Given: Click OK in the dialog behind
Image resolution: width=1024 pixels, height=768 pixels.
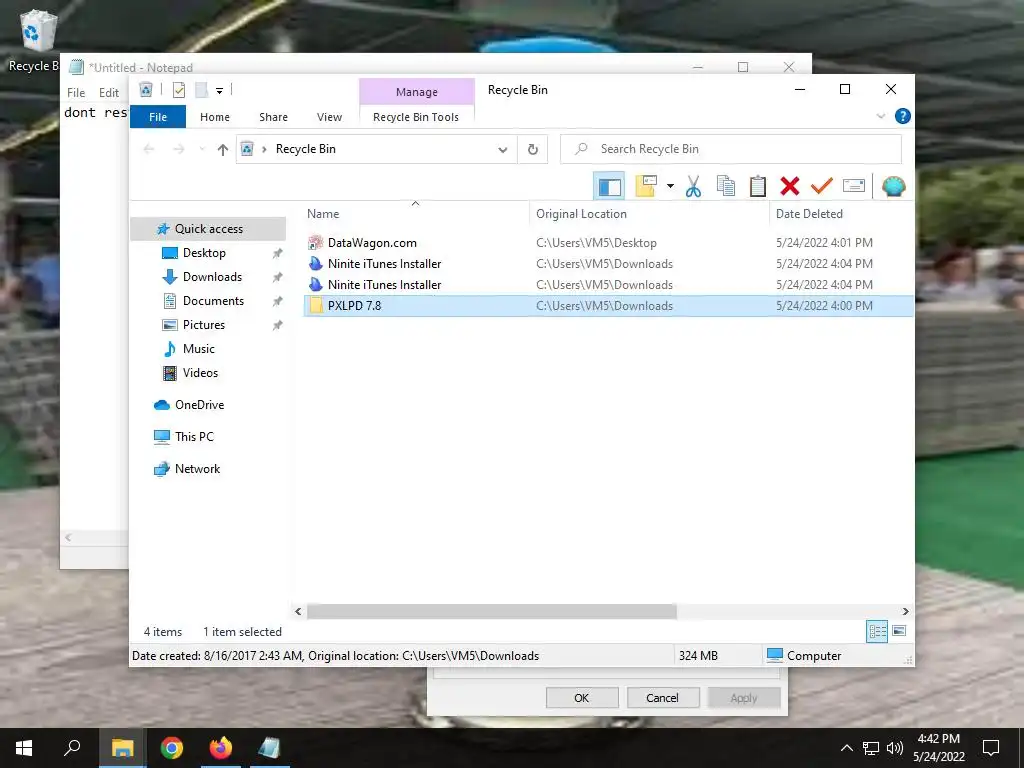Looking at the screenshot, I should click(581, 698).
